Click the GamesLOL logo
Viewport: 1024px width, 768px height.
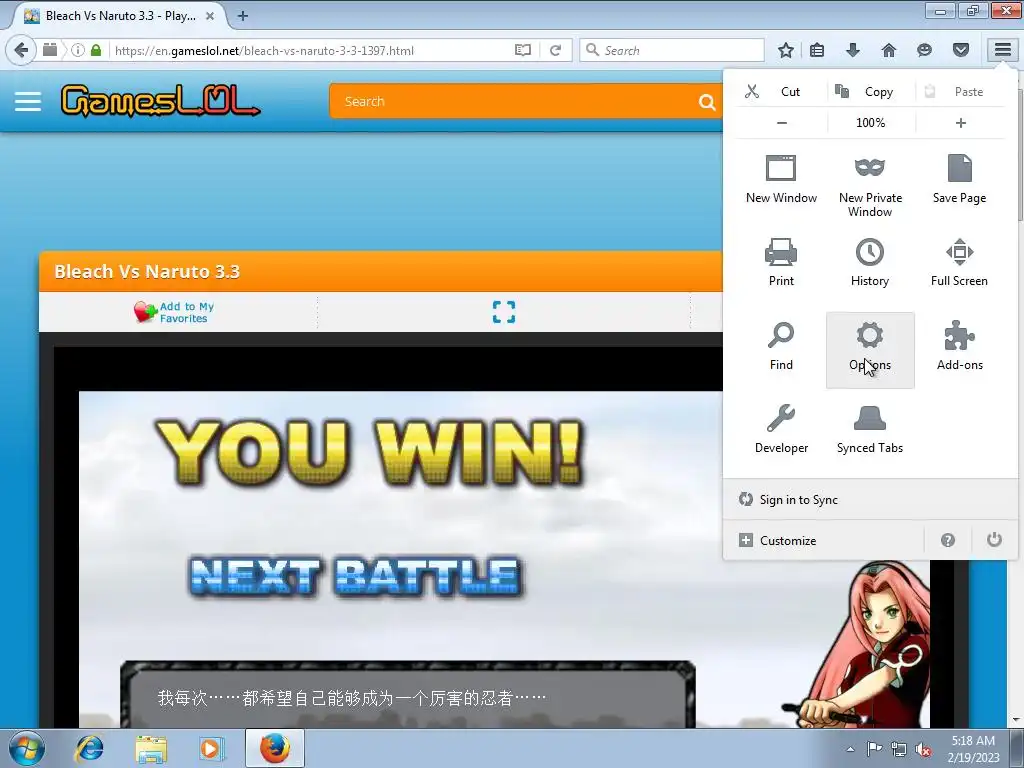click(x=160, y=101)
